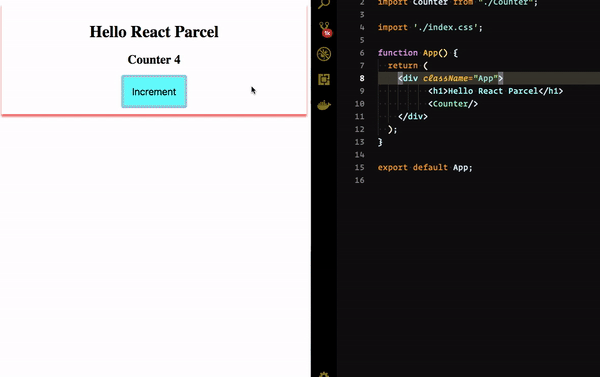The height and width of the screenshot is (377, 600).
Task: Click the import './index.css' line
Action: 430,27
